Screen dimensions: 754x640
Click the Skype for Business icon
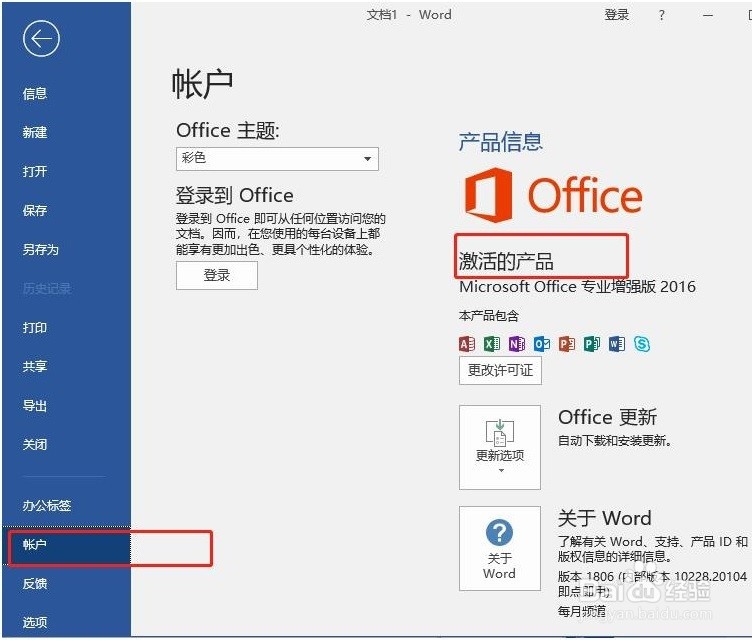[642, 344]
